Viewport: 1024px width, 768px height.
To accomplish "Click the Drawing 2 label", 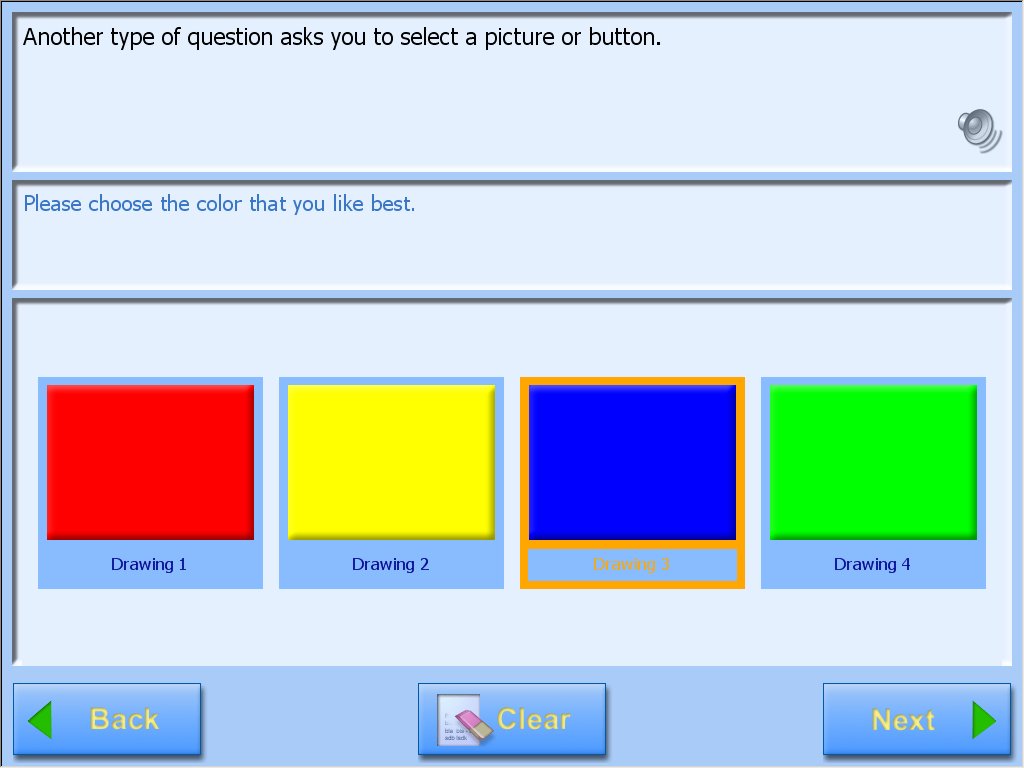I will (390, 564).
